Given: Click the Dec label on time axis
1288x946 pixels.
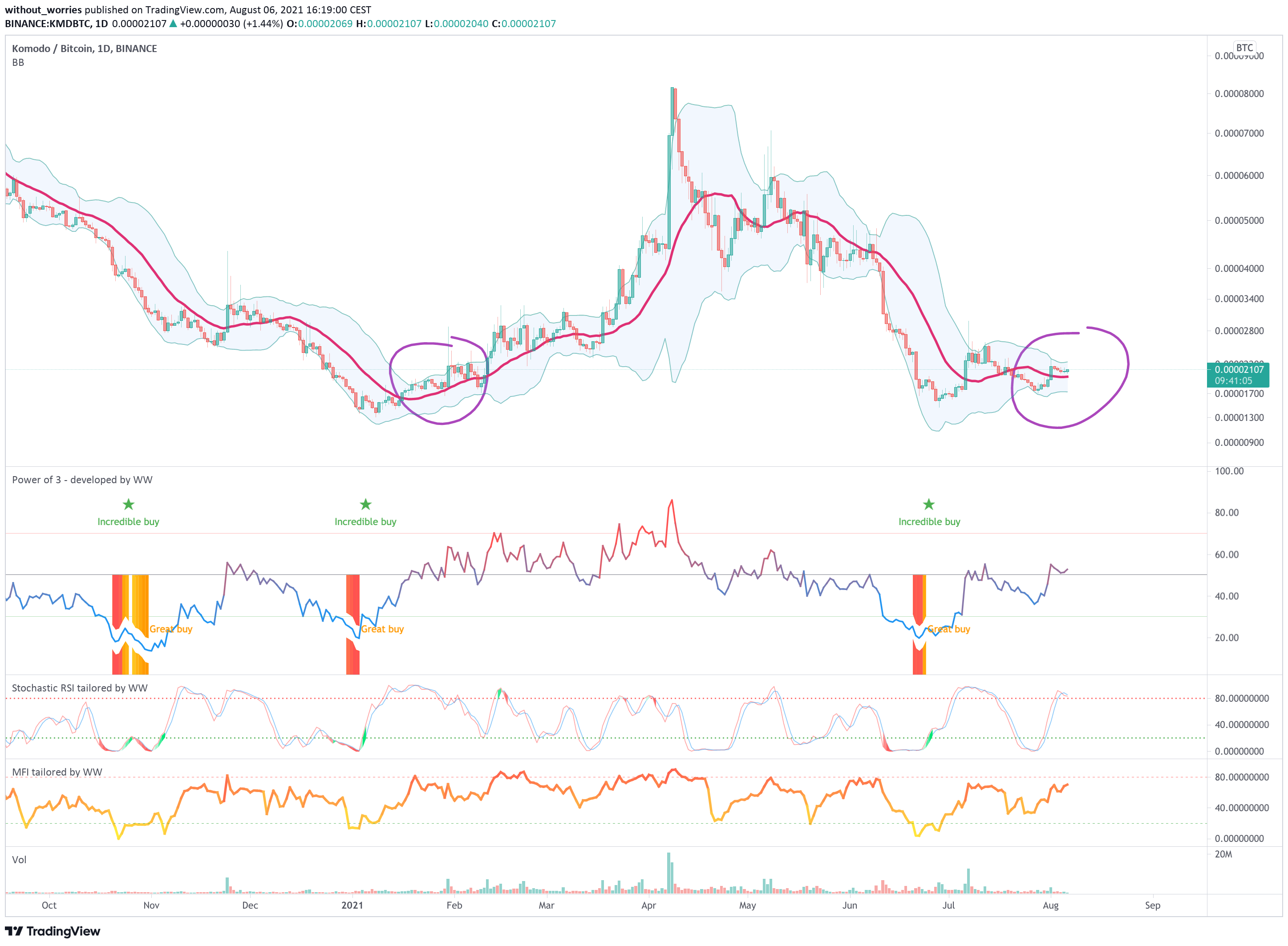Looking at the screenshot, I should coord(250,906).
